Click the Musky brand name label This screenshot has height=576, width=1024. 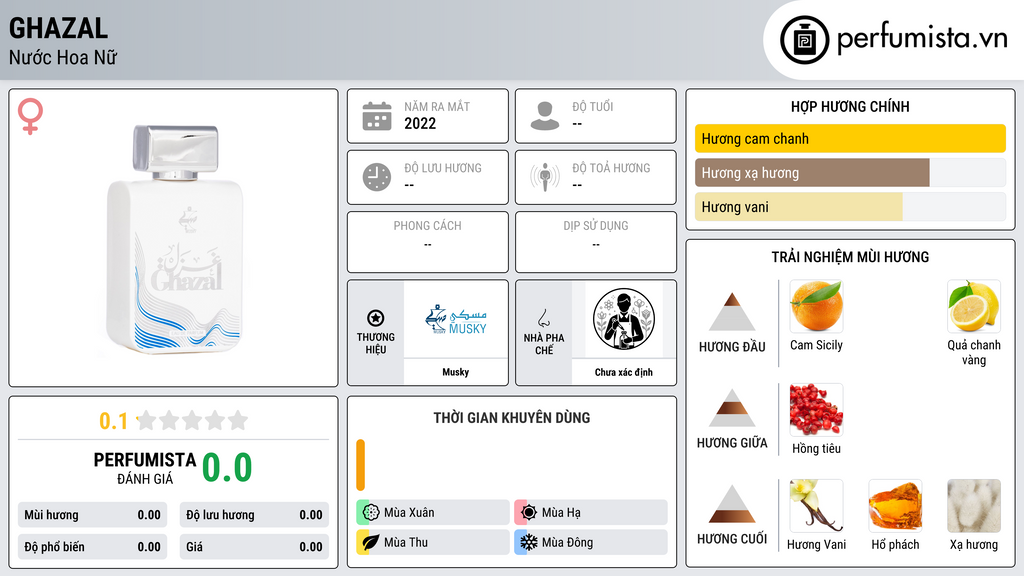tap(456, 372)
